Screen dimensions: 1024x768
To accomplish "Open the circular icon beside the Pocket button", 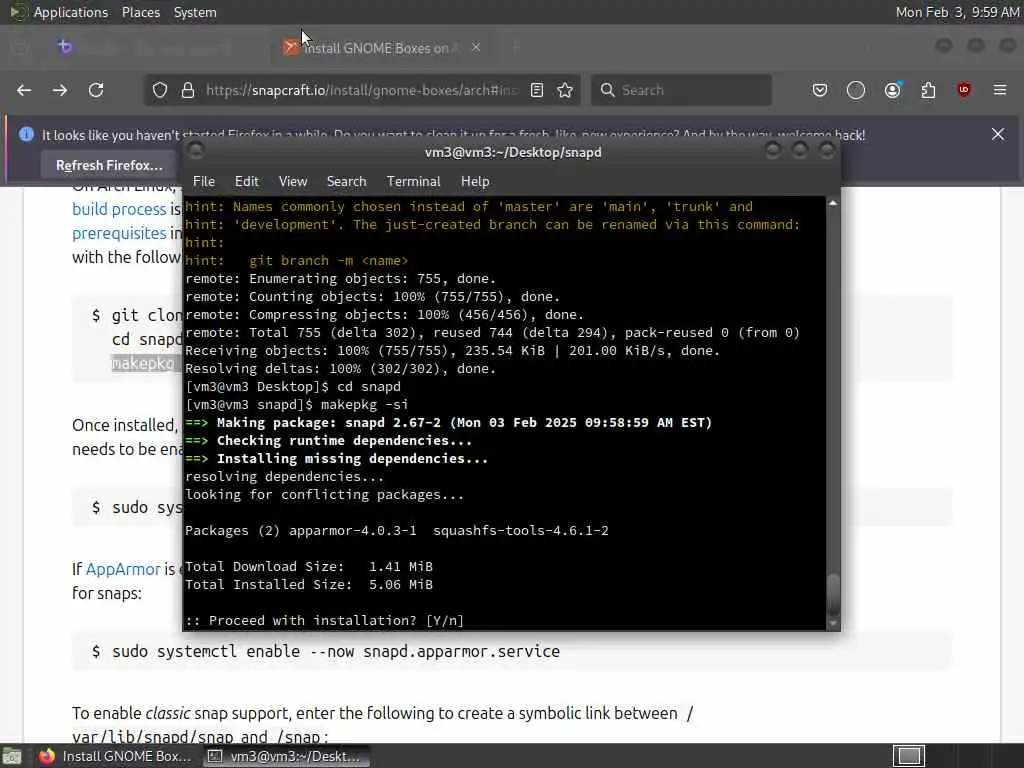I will [856, 90].
